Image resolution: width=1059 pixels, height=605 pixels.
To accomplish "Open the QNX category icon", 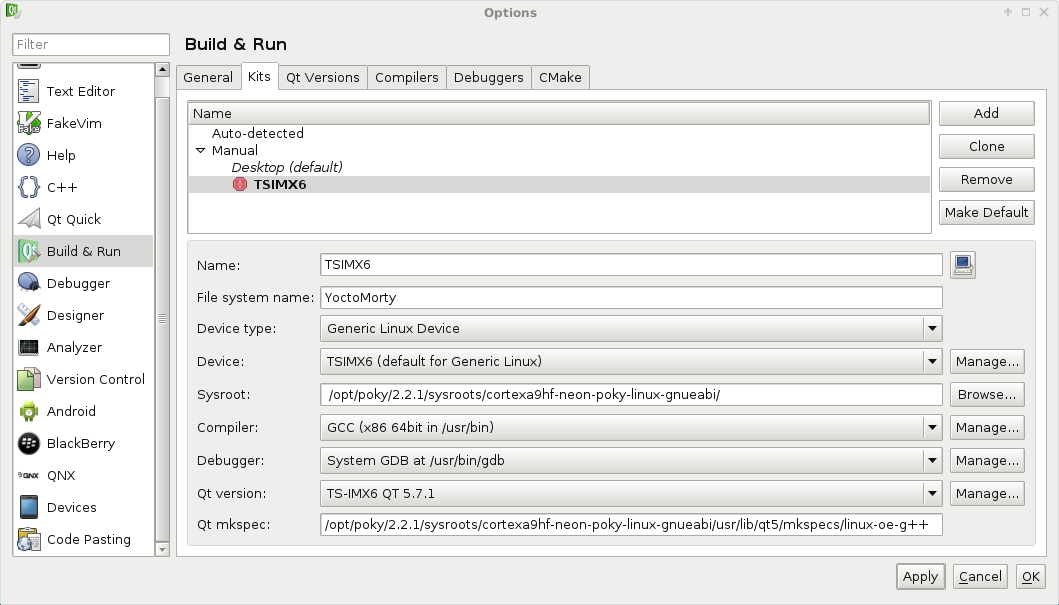I will click(x=28, y=475).
